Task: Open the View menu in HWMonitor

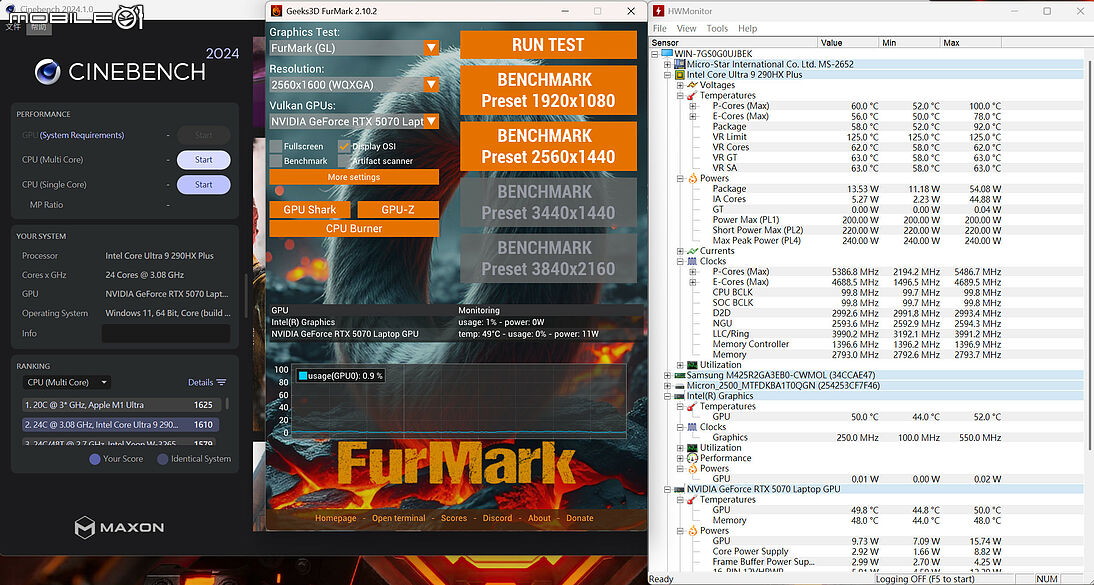Action: (687, 29)
